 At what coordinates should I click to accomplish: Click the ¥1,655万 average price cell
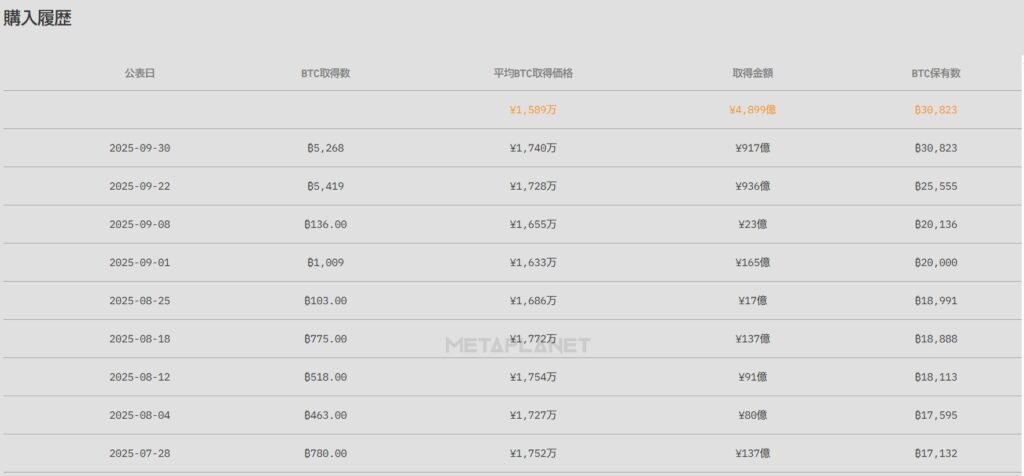[x=533, y=224]
